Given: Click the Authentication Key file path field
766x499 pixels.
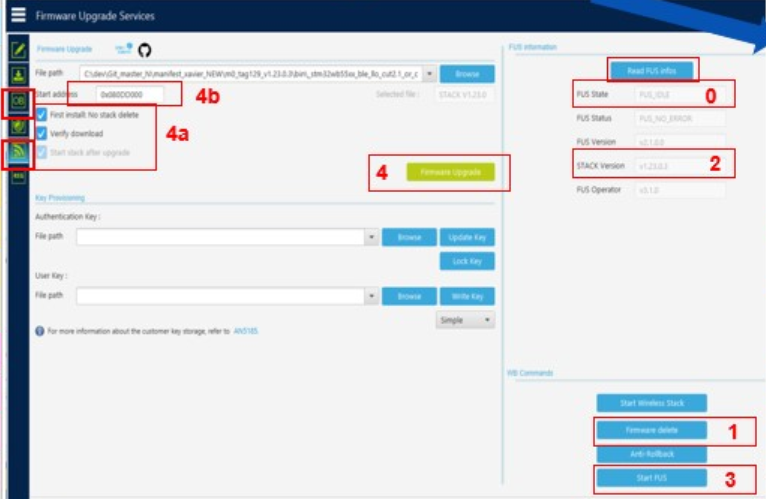Looking at the screenshot, I should coord(221,237).
